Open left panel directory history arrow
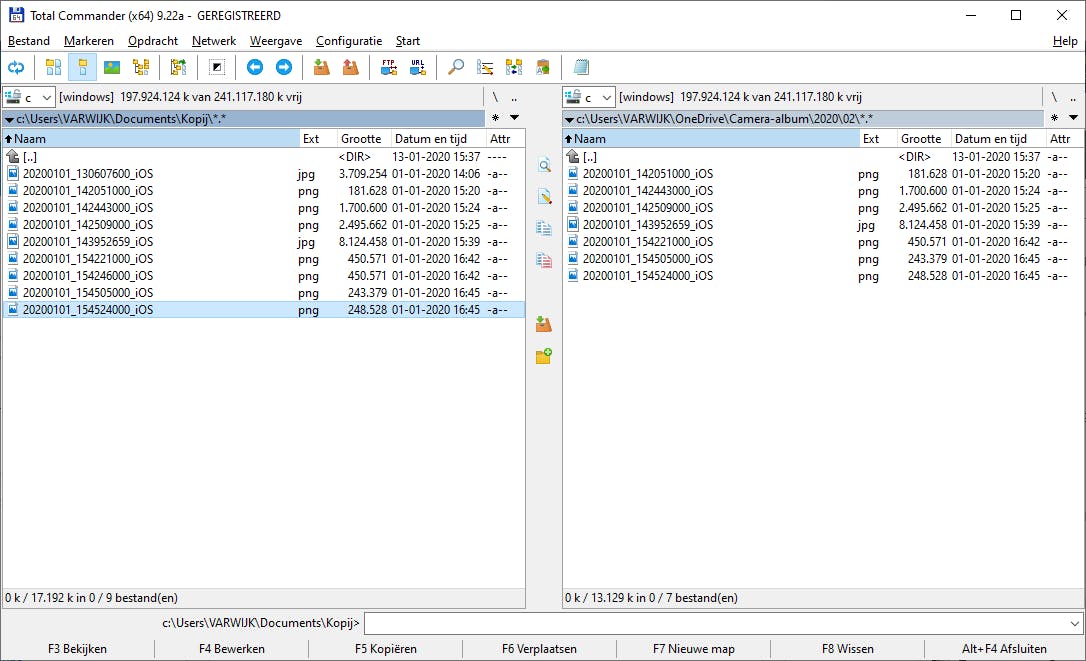The width and height of the screenshot is (1086, 661). [x=514, y=118]
